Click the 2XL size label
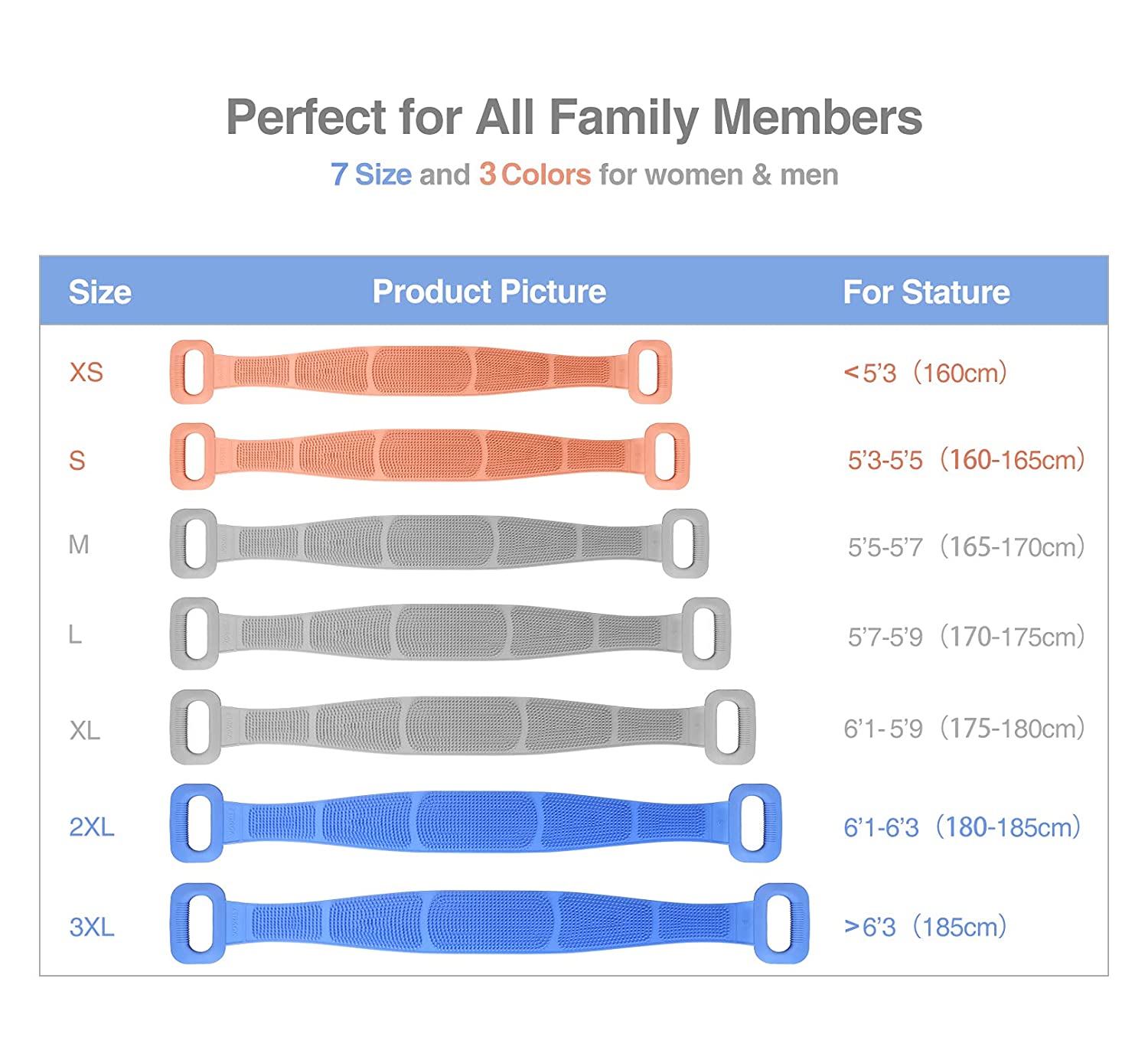 (92, 827)
